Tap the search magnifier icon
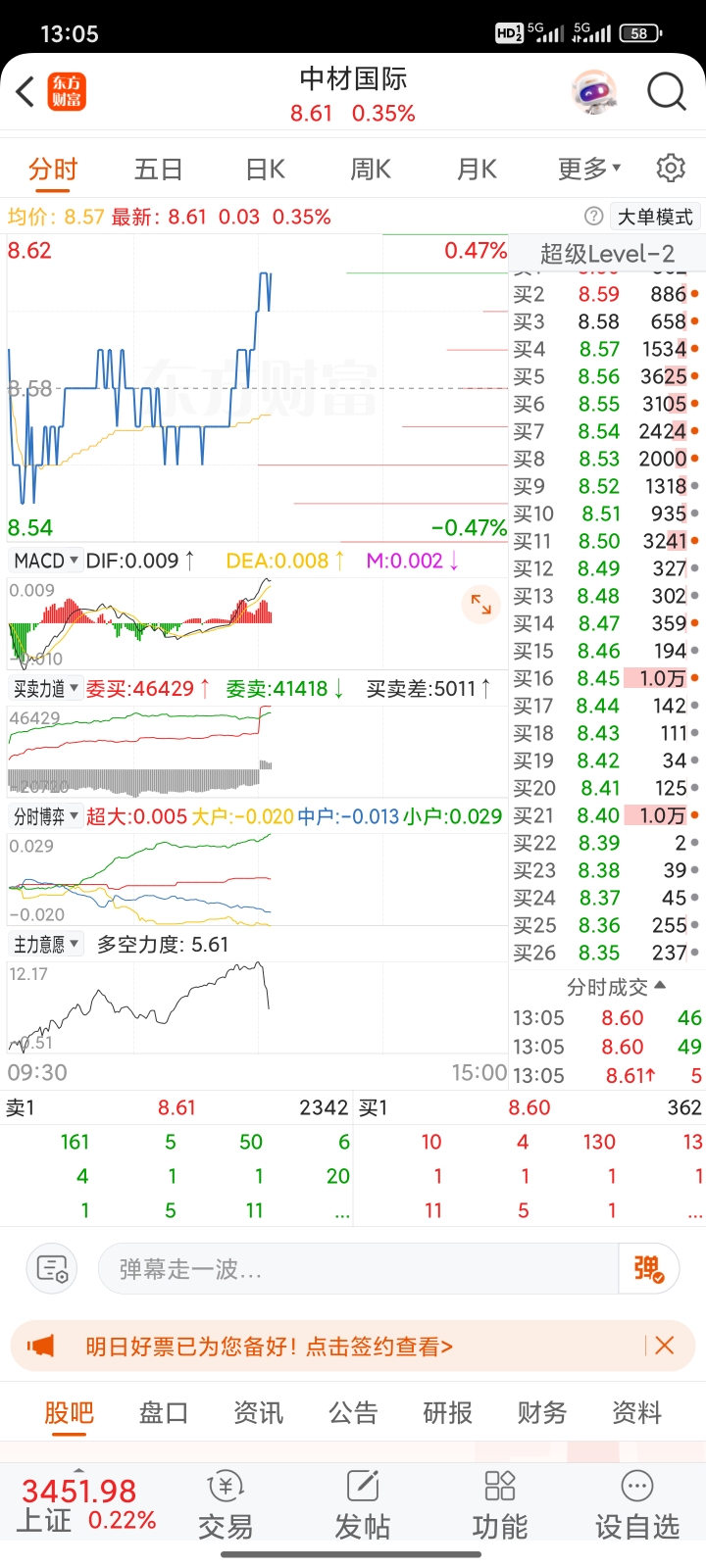Screen dimensions: 706x1568 [667, 92]
